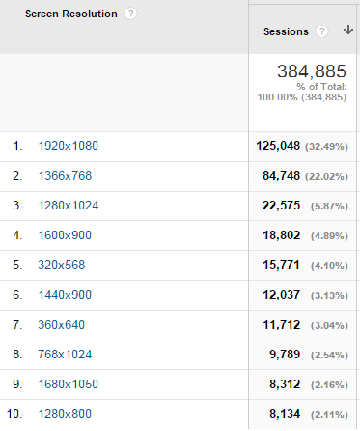Open the 1280x800 resolution link
This screenshot has width=360, height=431.
[65, 414]
